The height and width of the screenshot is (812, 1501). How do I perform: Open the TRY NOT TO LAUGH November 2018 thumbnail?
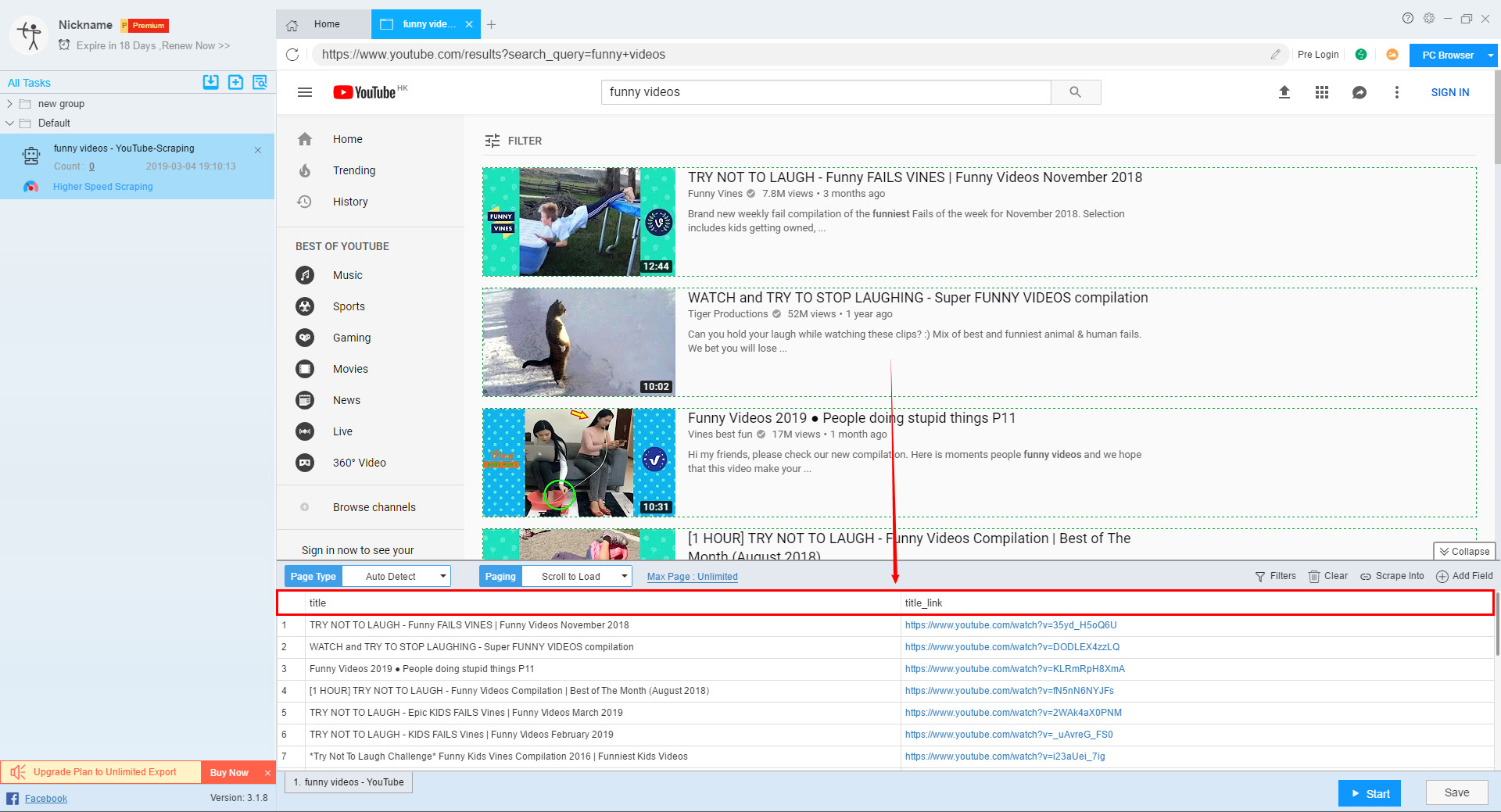point(579,222)
